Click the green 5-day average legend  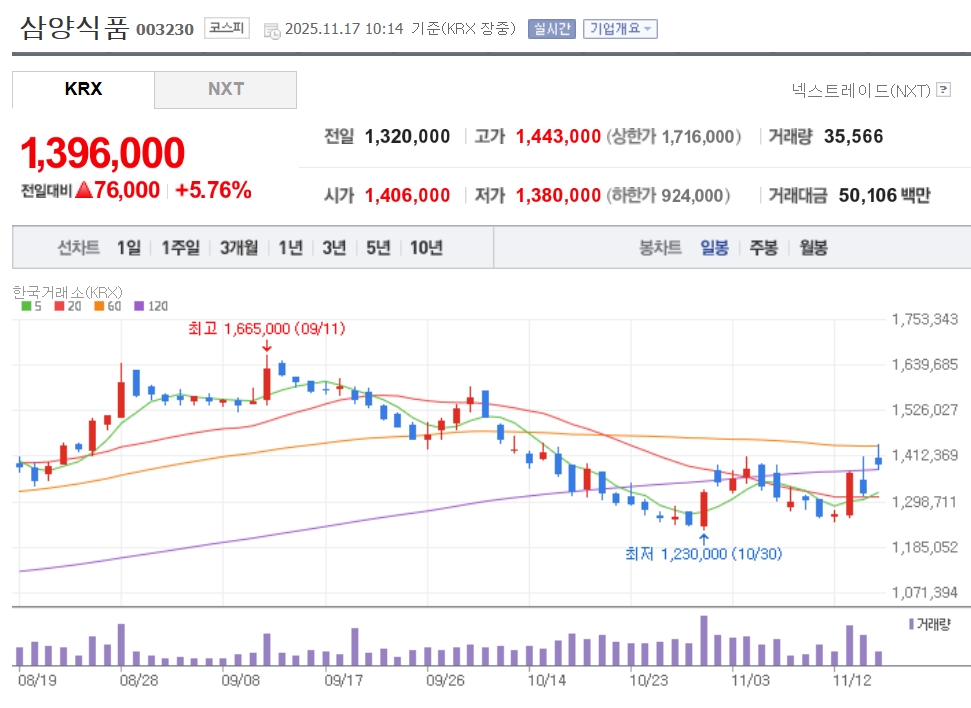[31, 306]
